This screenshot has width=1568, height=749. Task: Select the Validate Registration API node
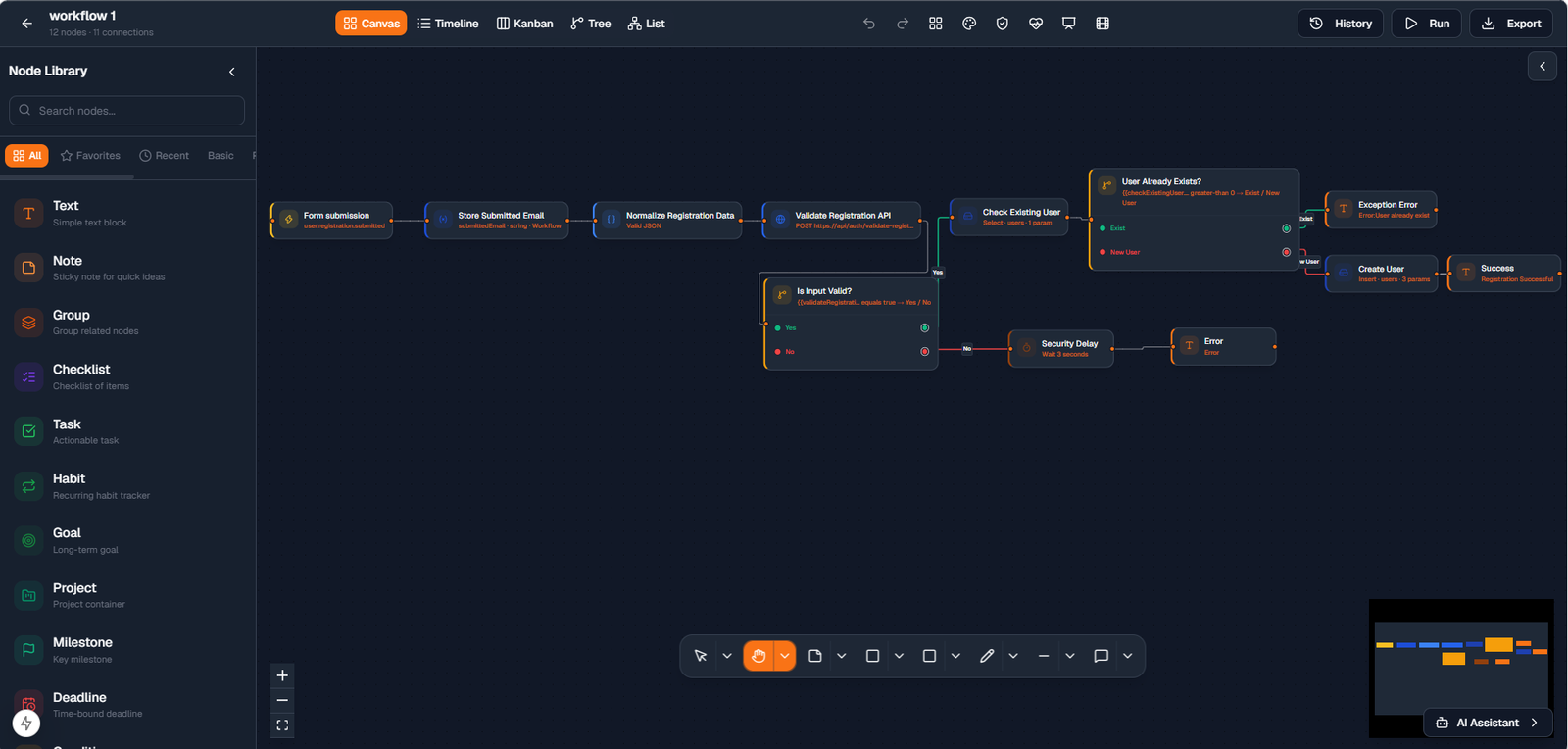tap(842, 220)
